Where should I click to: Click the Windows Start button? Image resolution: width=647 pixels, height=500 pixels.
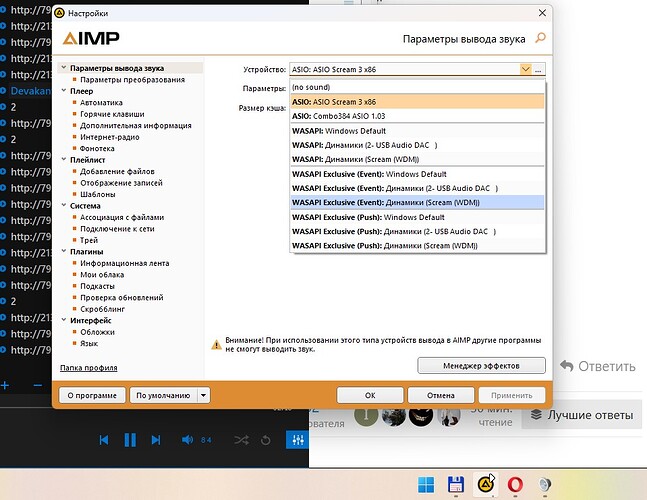427,485
